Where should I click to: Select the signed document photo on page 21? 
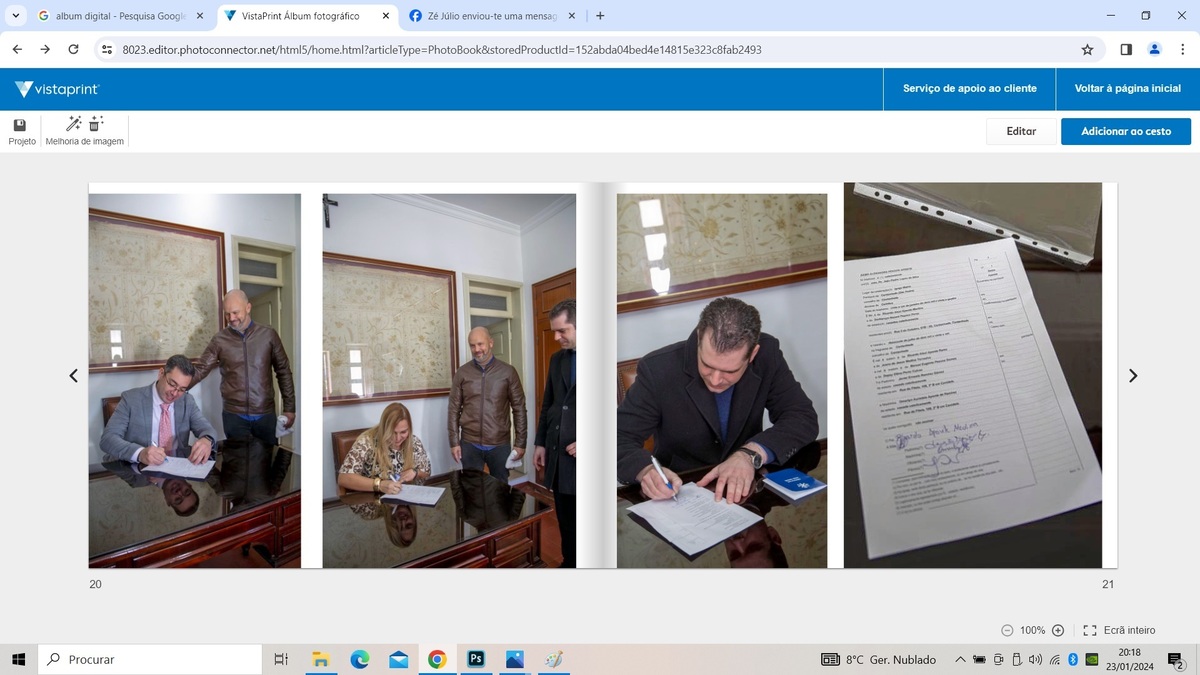972,375
